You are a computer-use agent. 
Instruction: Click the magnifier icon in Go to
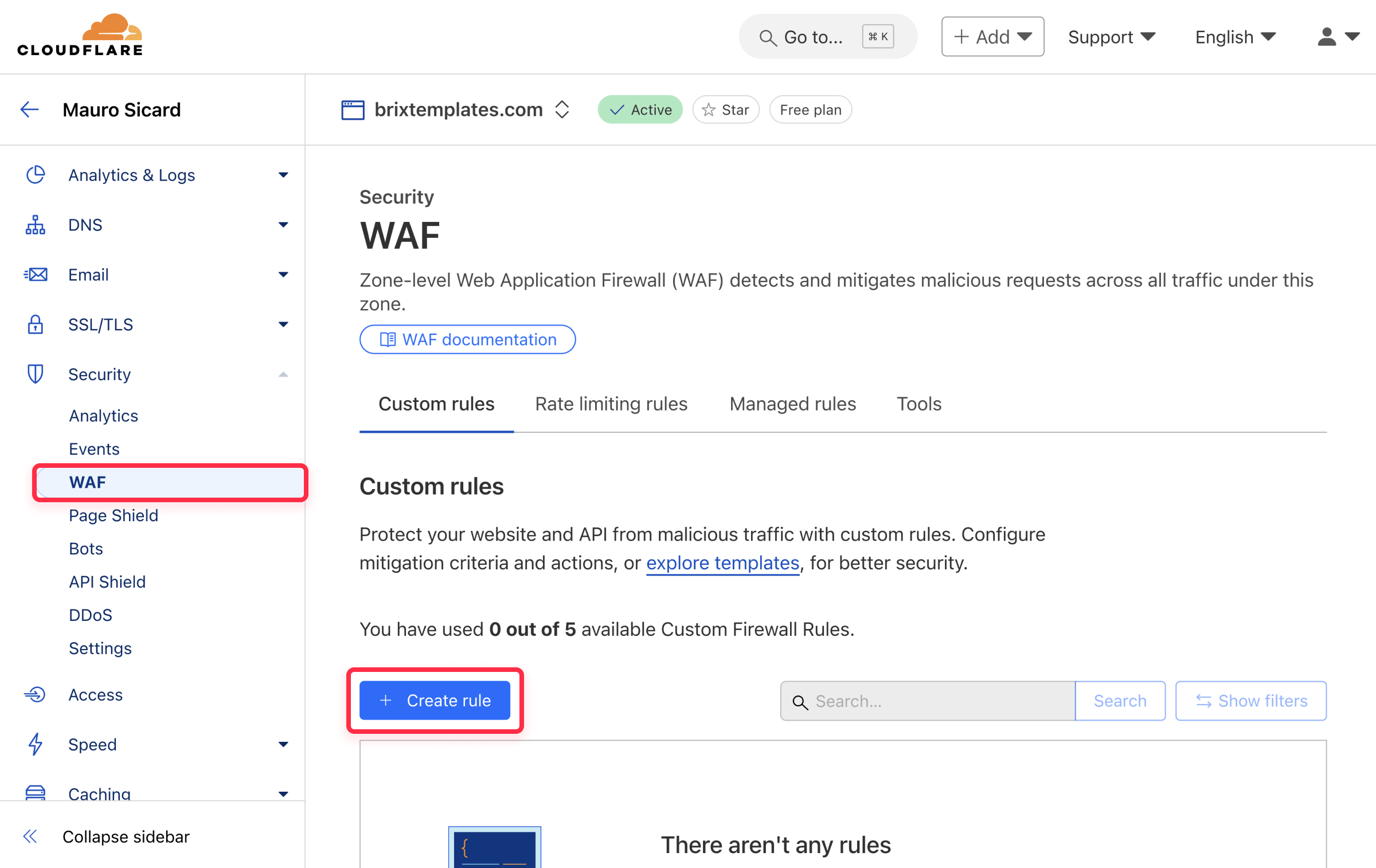pyautogui.click(x=768, y=38)
